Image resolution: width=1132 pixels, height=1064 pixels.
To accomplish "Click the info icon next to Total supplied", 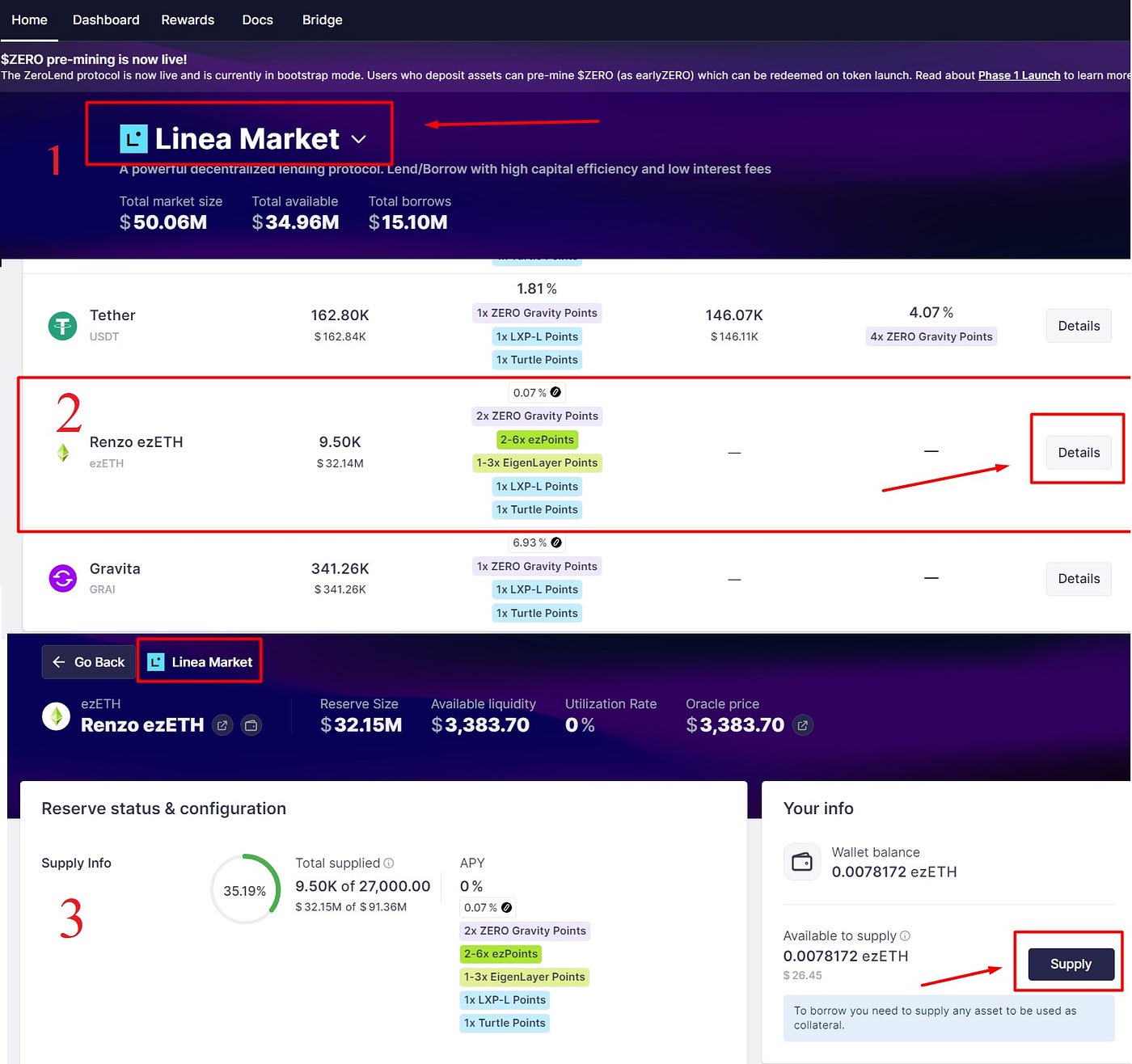I will point(389,863).
